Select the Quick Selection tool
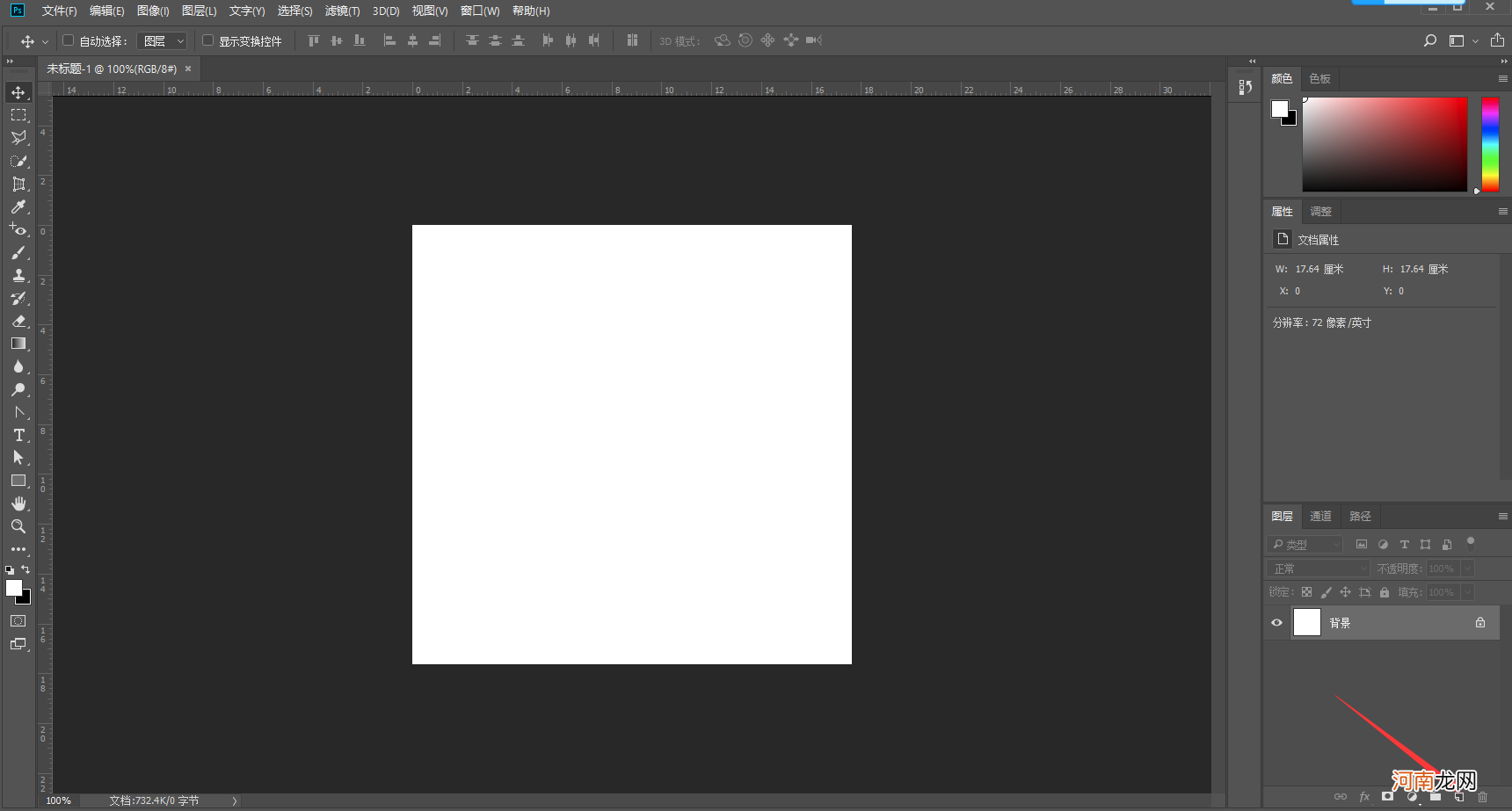 coord(18,161)
